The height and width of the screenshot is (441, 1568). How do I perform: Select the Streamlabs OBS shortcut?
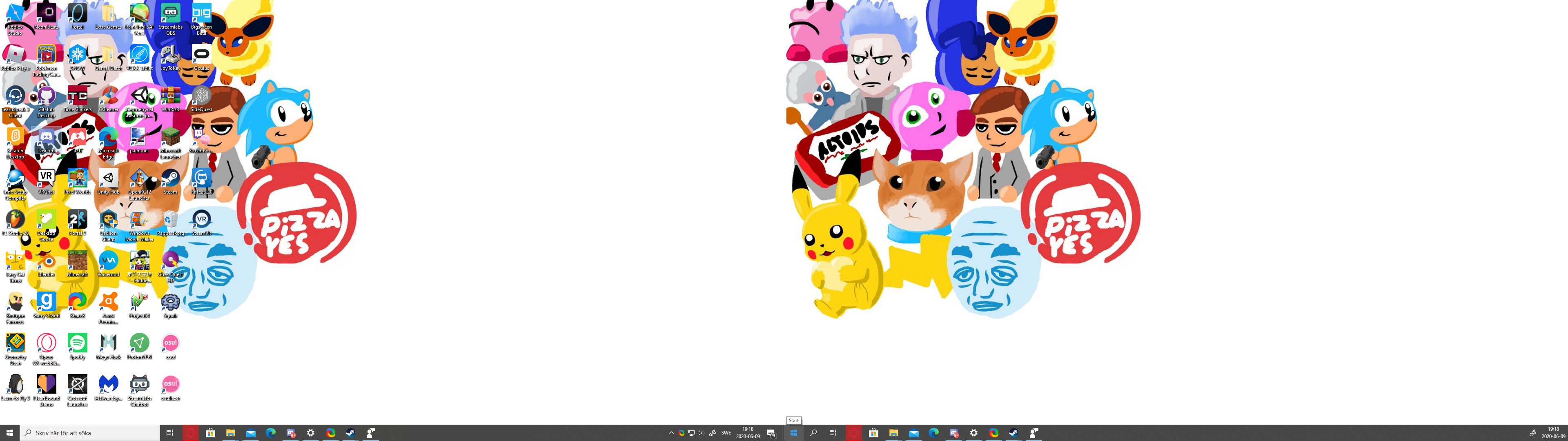click(170, 18)
